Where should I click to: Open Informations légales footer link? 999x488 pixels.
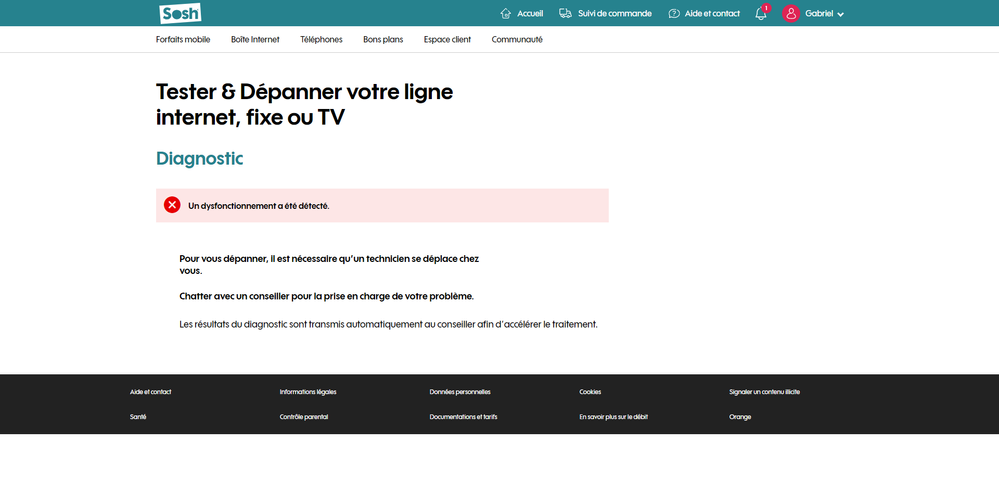pyautogui.click(x=308, y=392)
